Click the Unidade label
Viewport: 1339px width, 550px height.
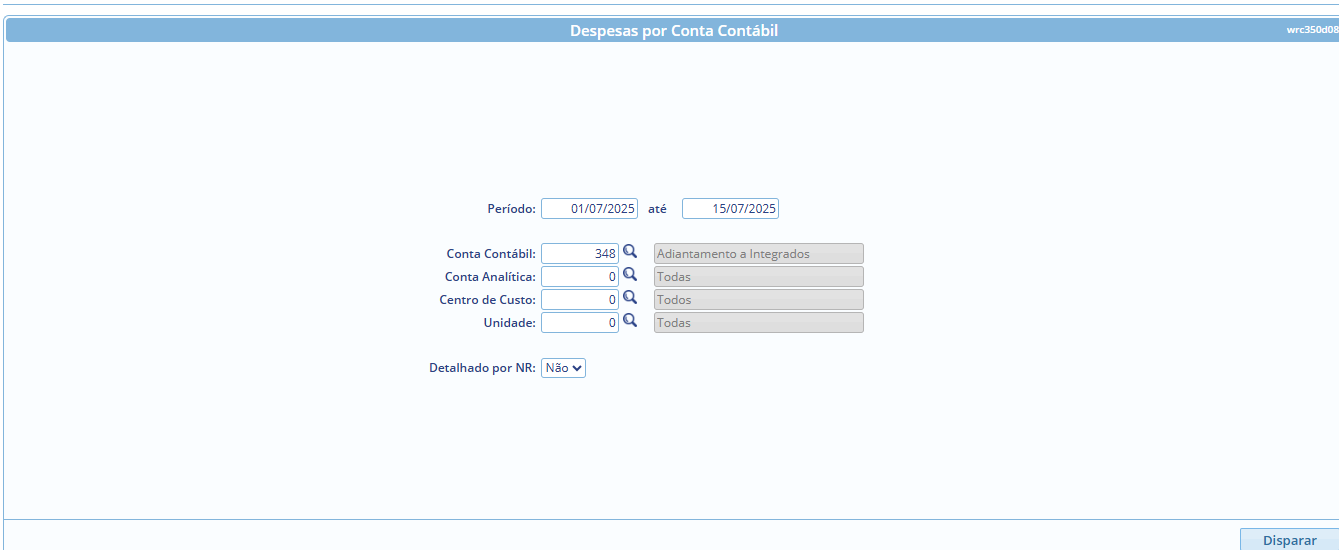[511, 323]
